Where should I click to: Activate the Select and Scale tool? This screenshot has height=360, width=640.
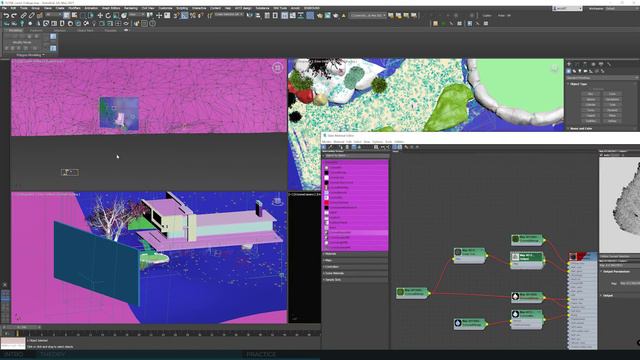pyautogui.click(x=116, y=16)
